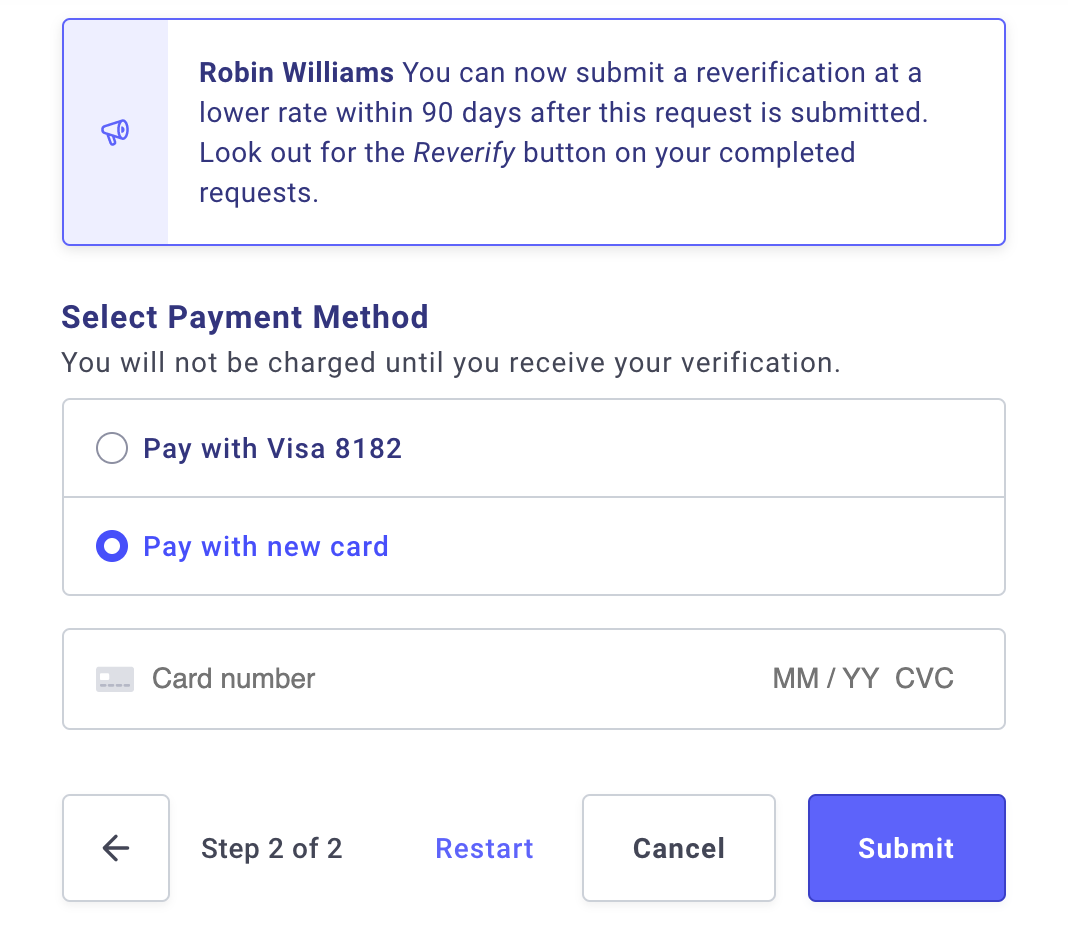Viewport: 1068px width, 942px height.
Task: Submit the payment form
Action: [x=907, y=848]
